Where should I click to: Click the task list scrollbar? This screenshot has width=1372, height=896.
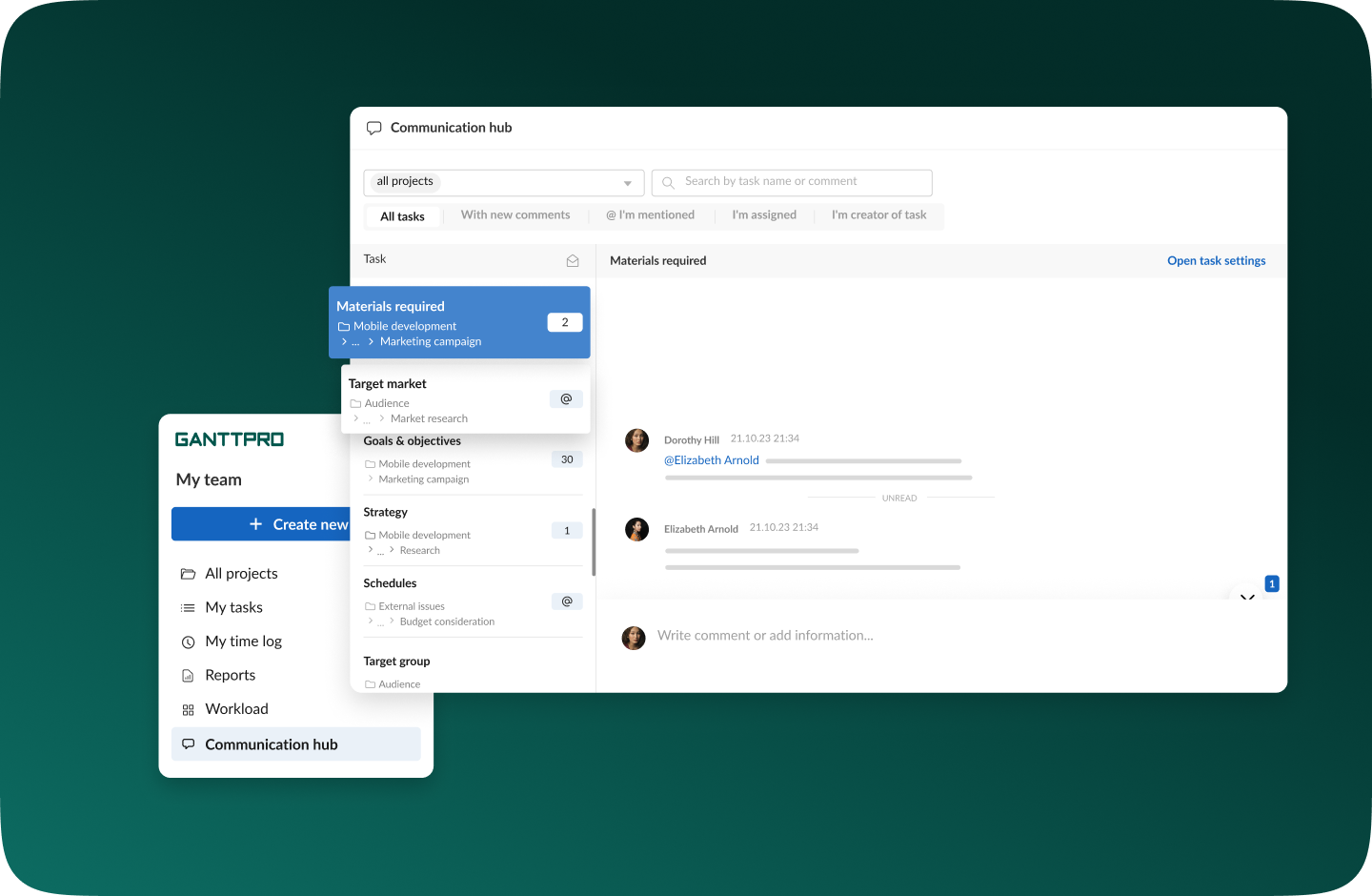(x=594, y=541)
